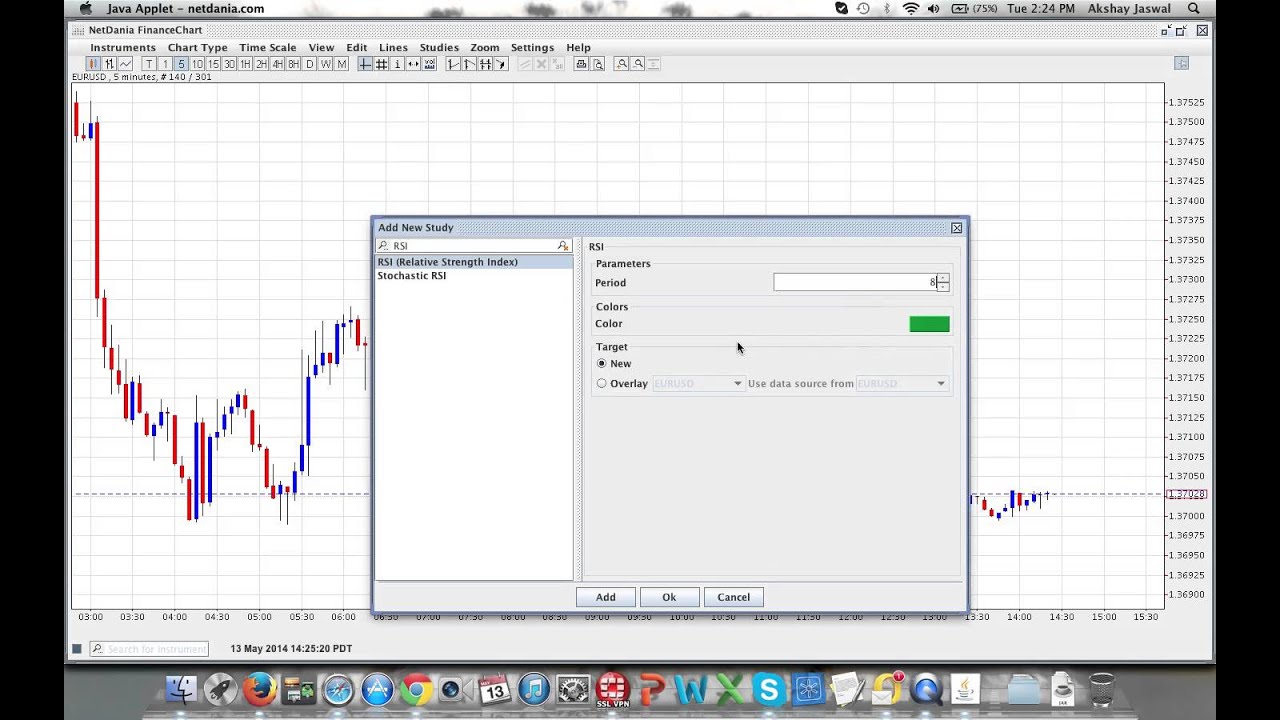Click the zoom out magnifier icon
1280x720 pixels.
pos(638,64)
